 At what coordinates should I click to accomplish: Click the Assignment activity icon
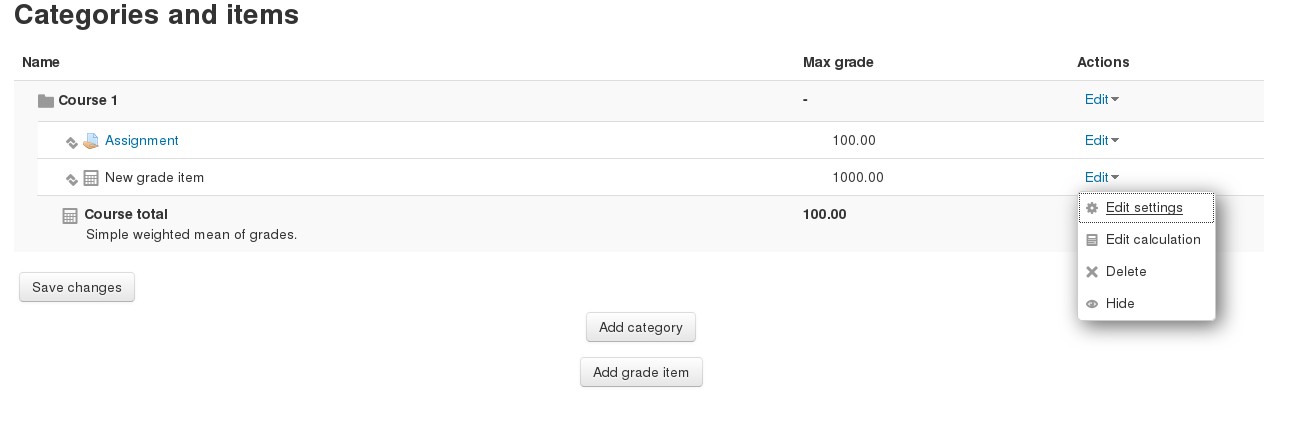point(91,141)
